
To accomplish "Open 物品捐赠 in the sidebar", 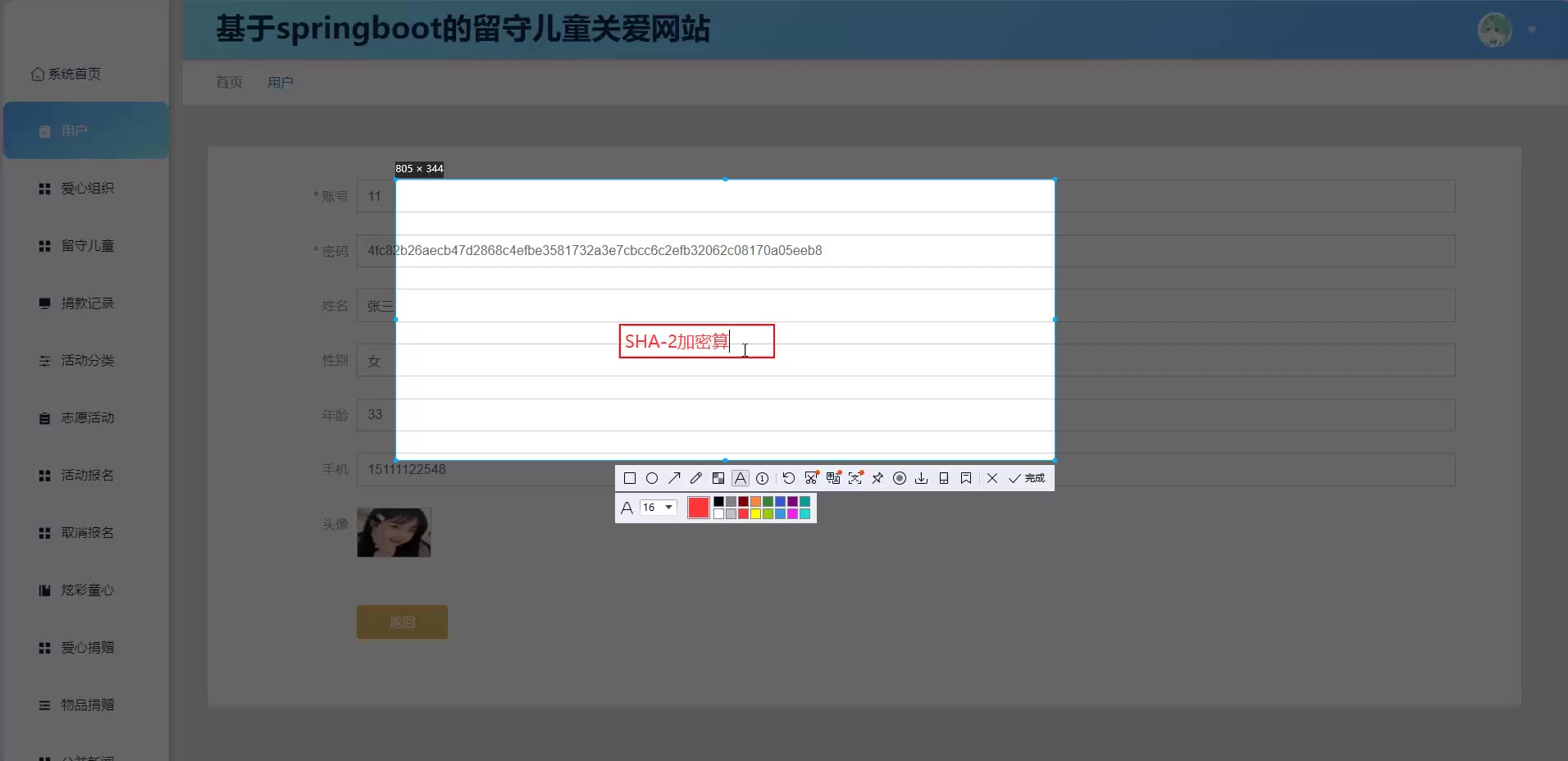I will [x=86, y=705].
